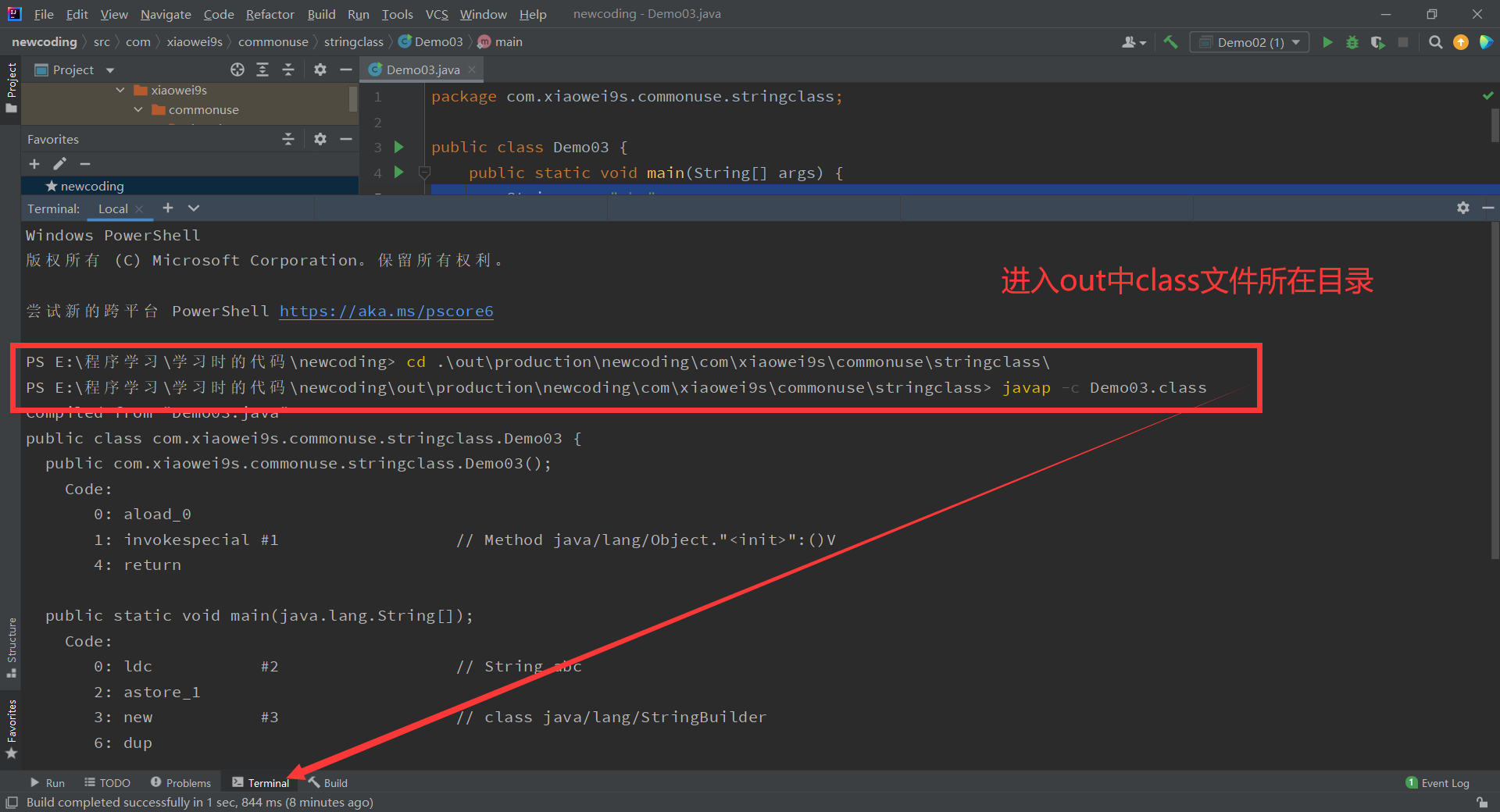The height and width of the screenshot is (812, 1500).
Task: Open the Build menu
Action: (x=321, y=14)
